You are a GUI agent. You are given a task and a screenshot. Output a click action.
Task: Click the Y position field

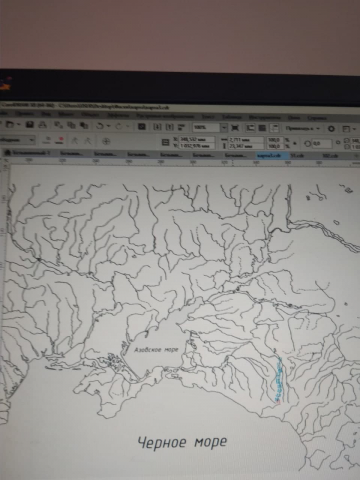click(x=197, y=146)
